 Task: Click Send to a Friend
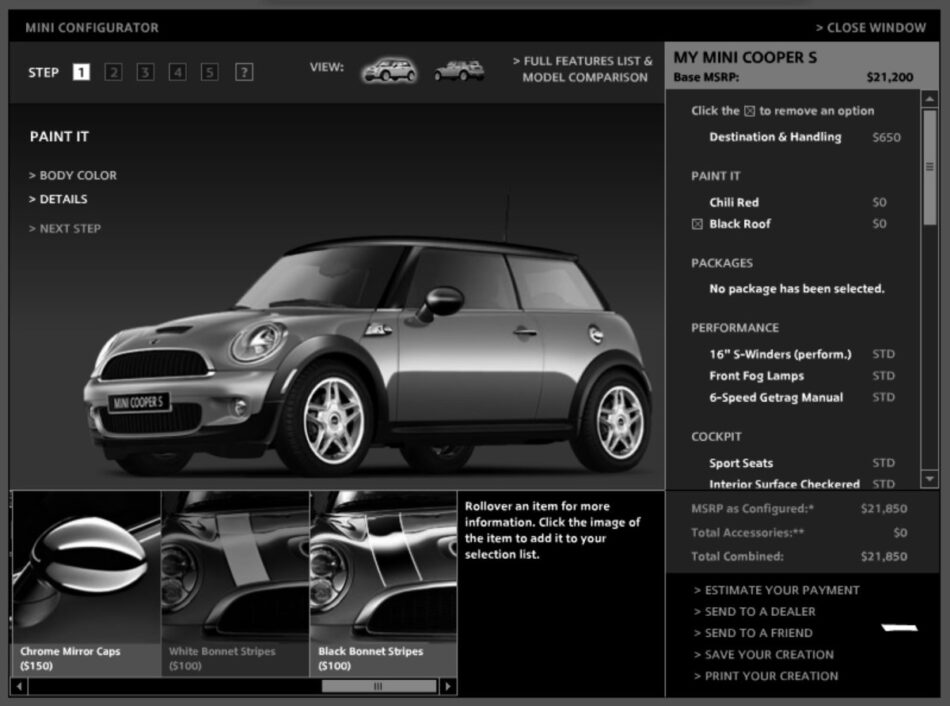tap(753, 633)
